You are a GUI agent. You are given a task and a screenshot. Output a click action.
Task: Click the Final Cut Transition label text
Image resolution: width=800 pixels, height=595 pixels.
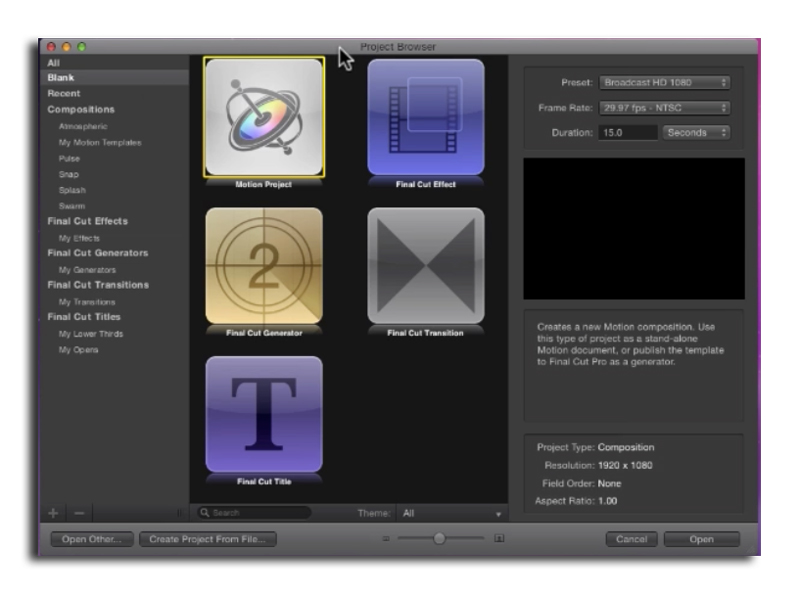(x=426, y=333)
